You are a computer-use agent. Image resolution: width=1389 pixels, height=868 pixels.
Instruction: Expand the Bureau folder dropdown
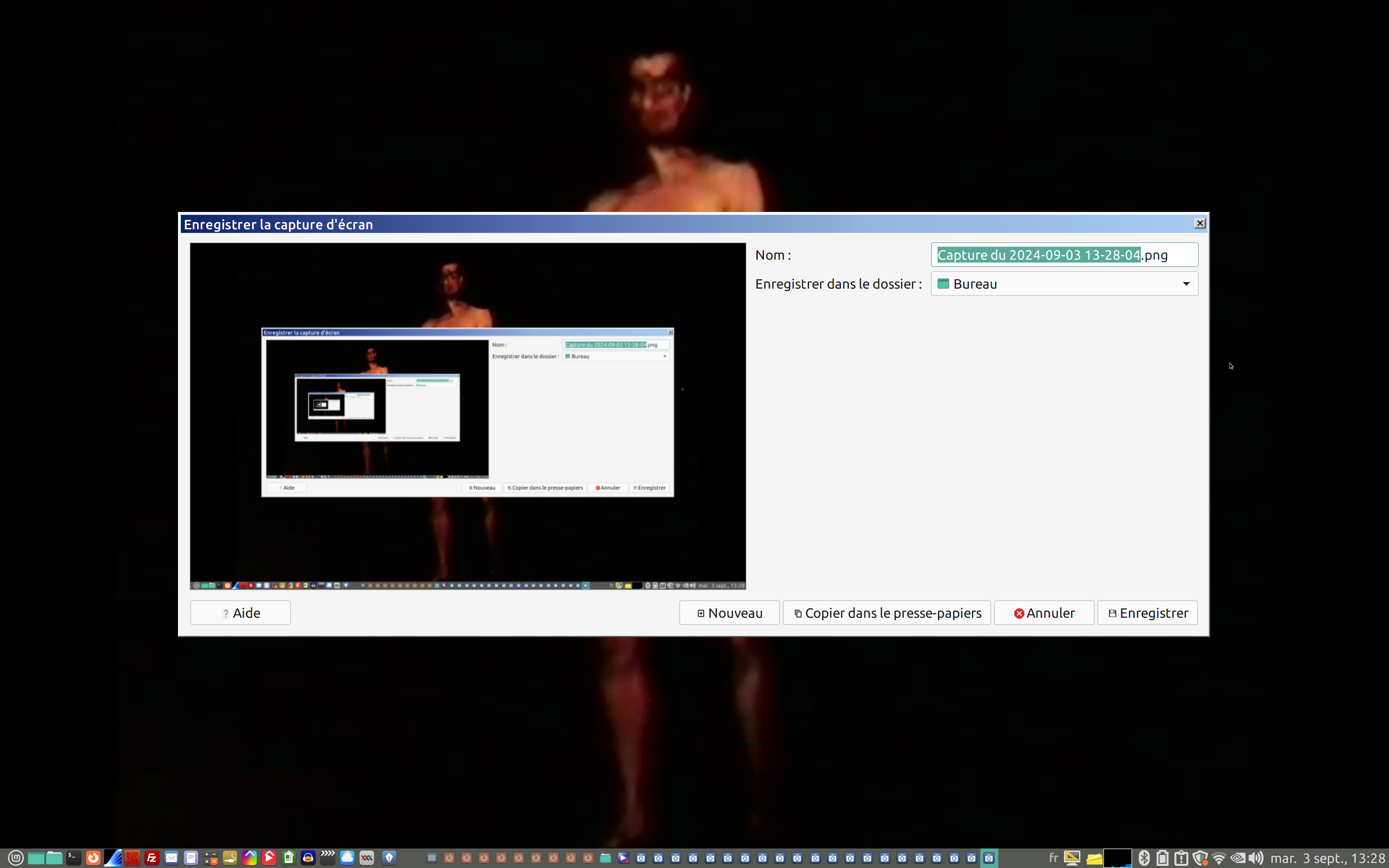coord(1064,284)
